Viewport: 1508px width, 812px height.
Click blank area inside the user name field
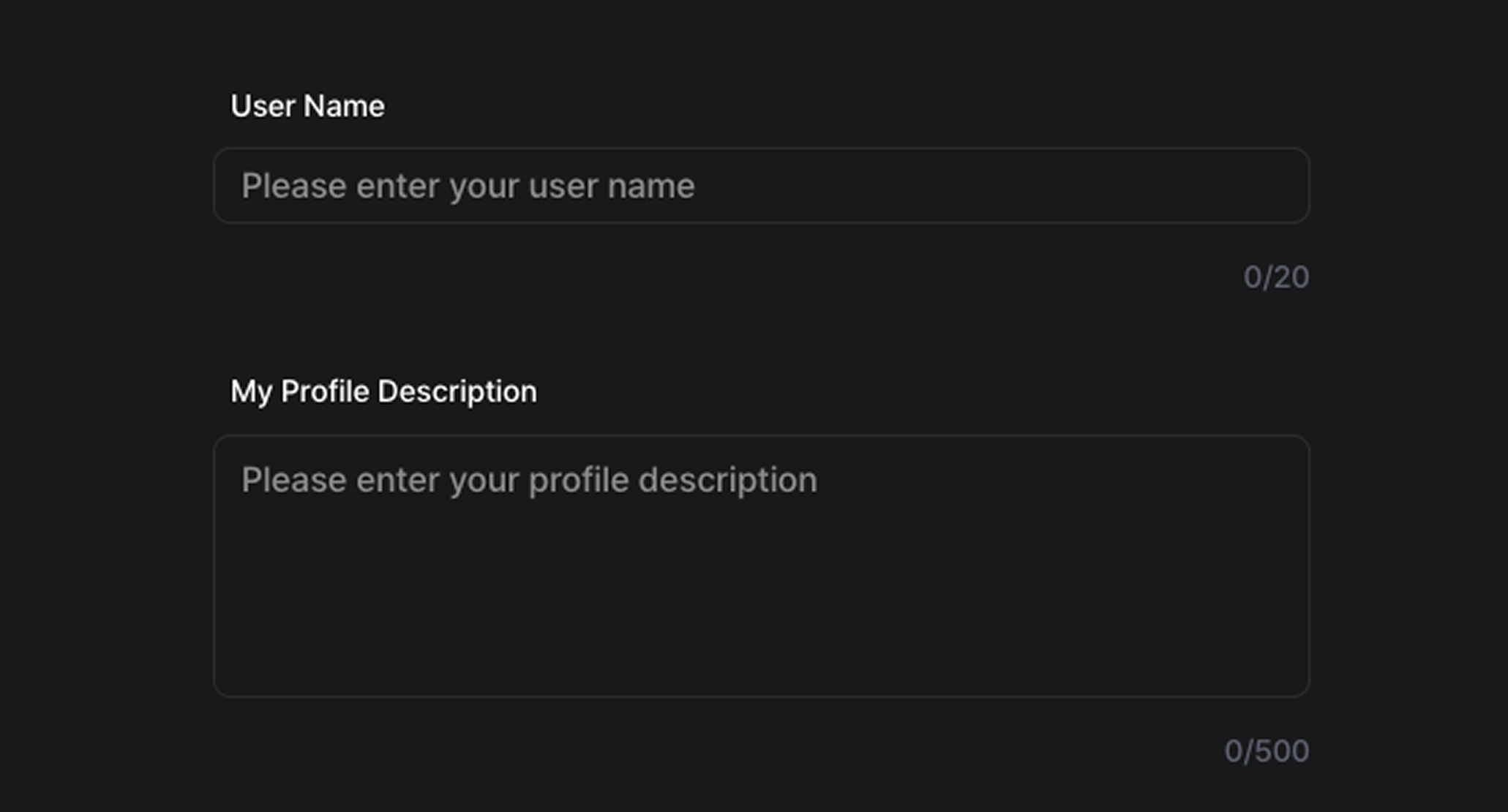(1024, 186)
